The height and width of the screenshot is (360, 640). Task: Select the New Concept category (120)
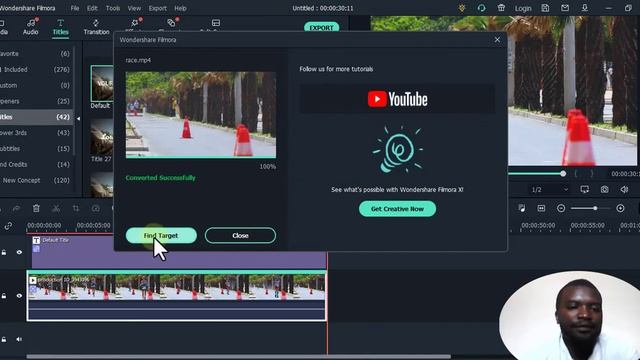pyautogui.click(x=36, y=180)
